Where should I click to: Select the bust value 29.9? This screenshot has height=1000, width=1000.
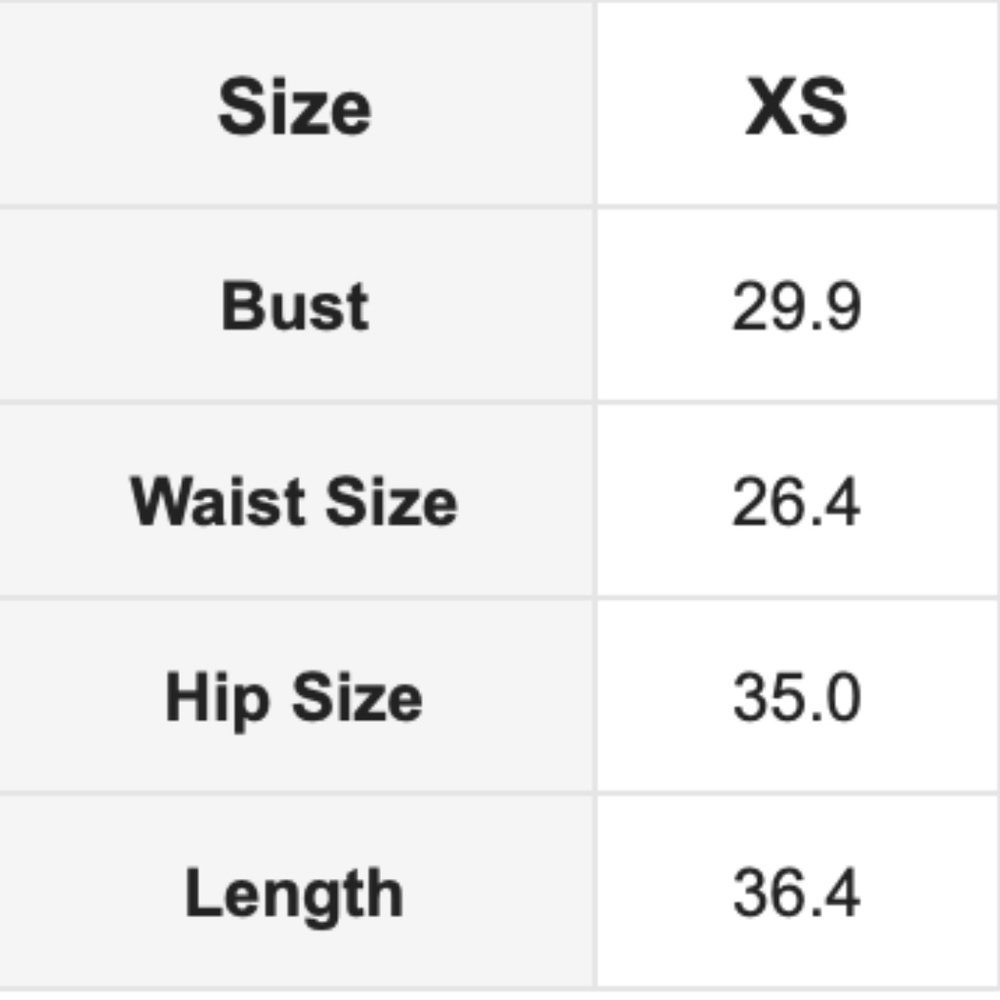(x=796, y=305)
